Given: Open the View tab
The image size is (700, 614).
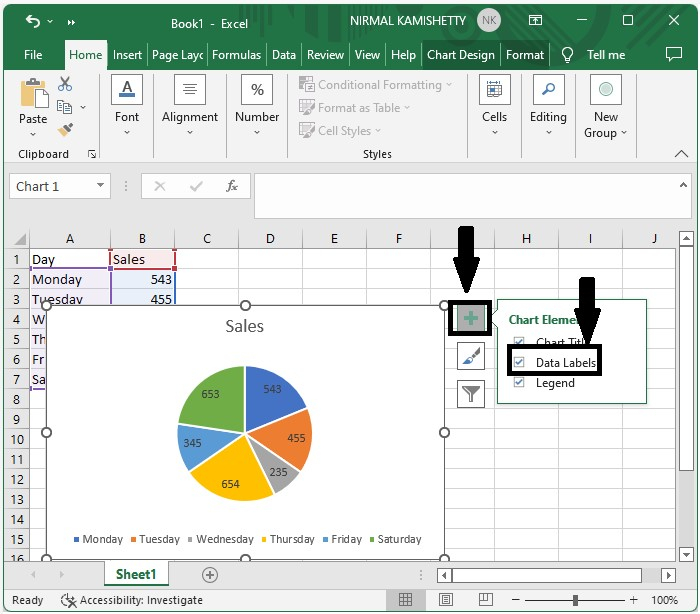Looking at the screenshot, I should 367,55.
